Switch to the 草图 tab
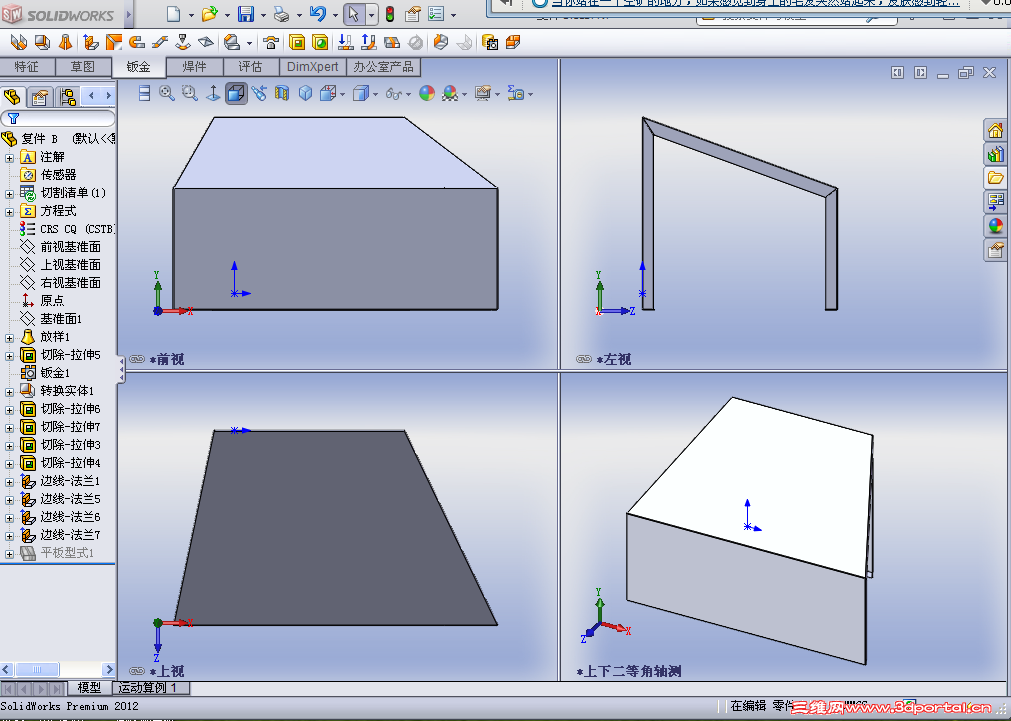 (83, 67)
